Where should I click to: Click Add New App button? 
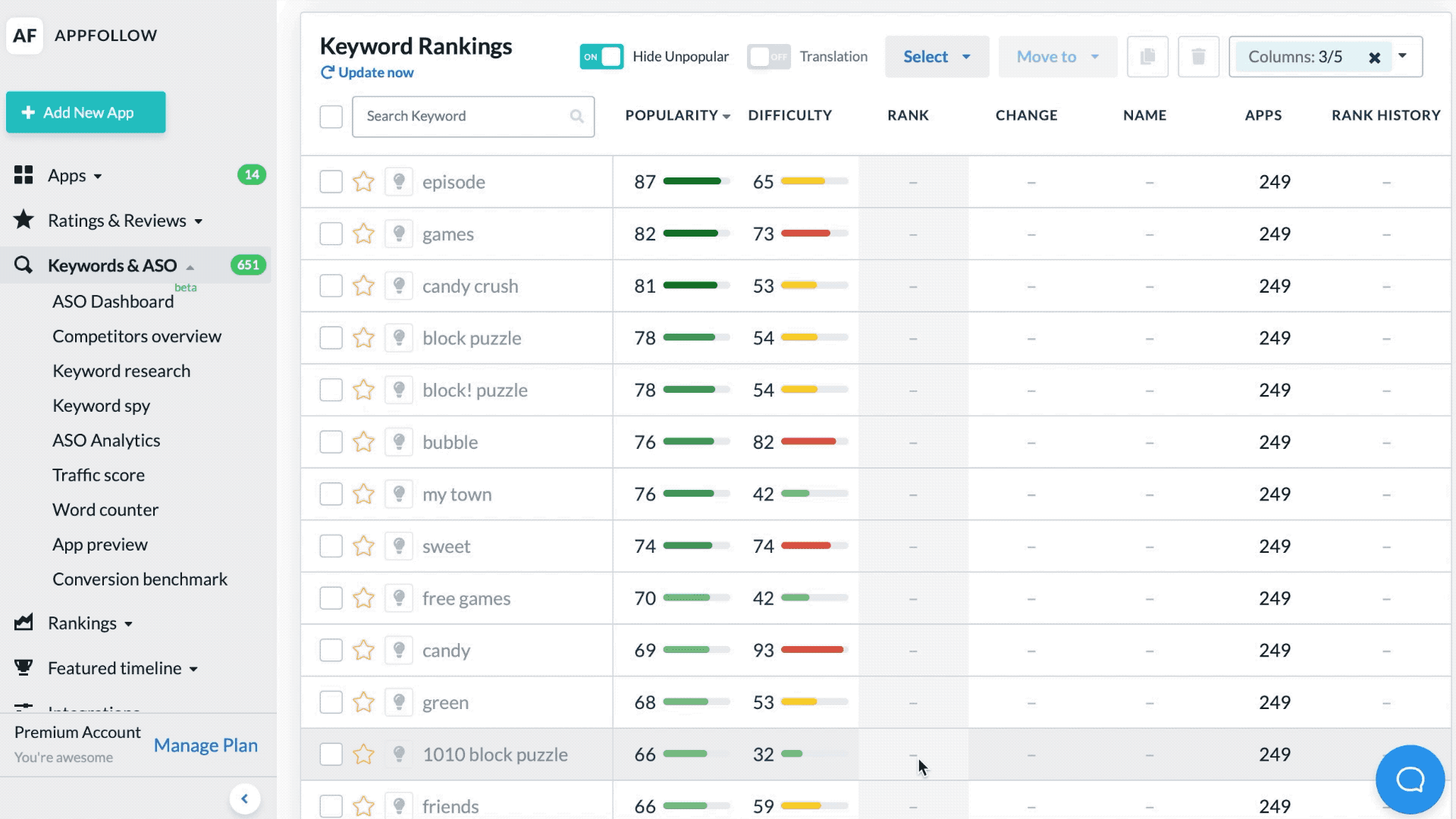point(86,112)
